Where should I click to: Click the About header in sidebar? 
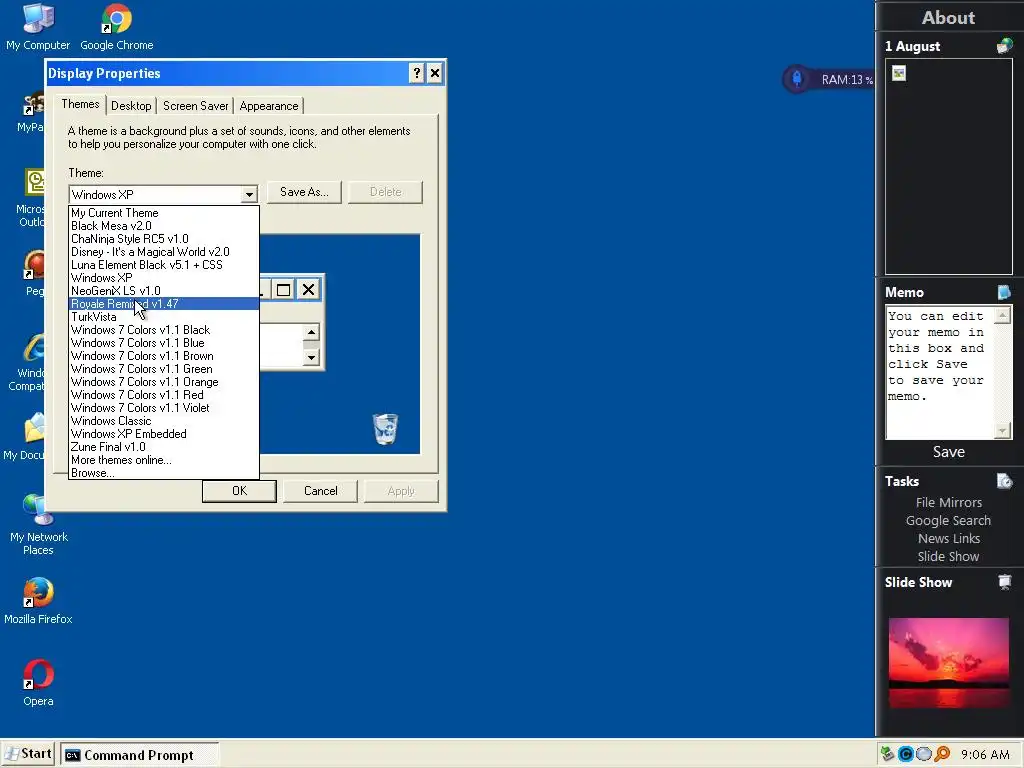tap(948, 18)
